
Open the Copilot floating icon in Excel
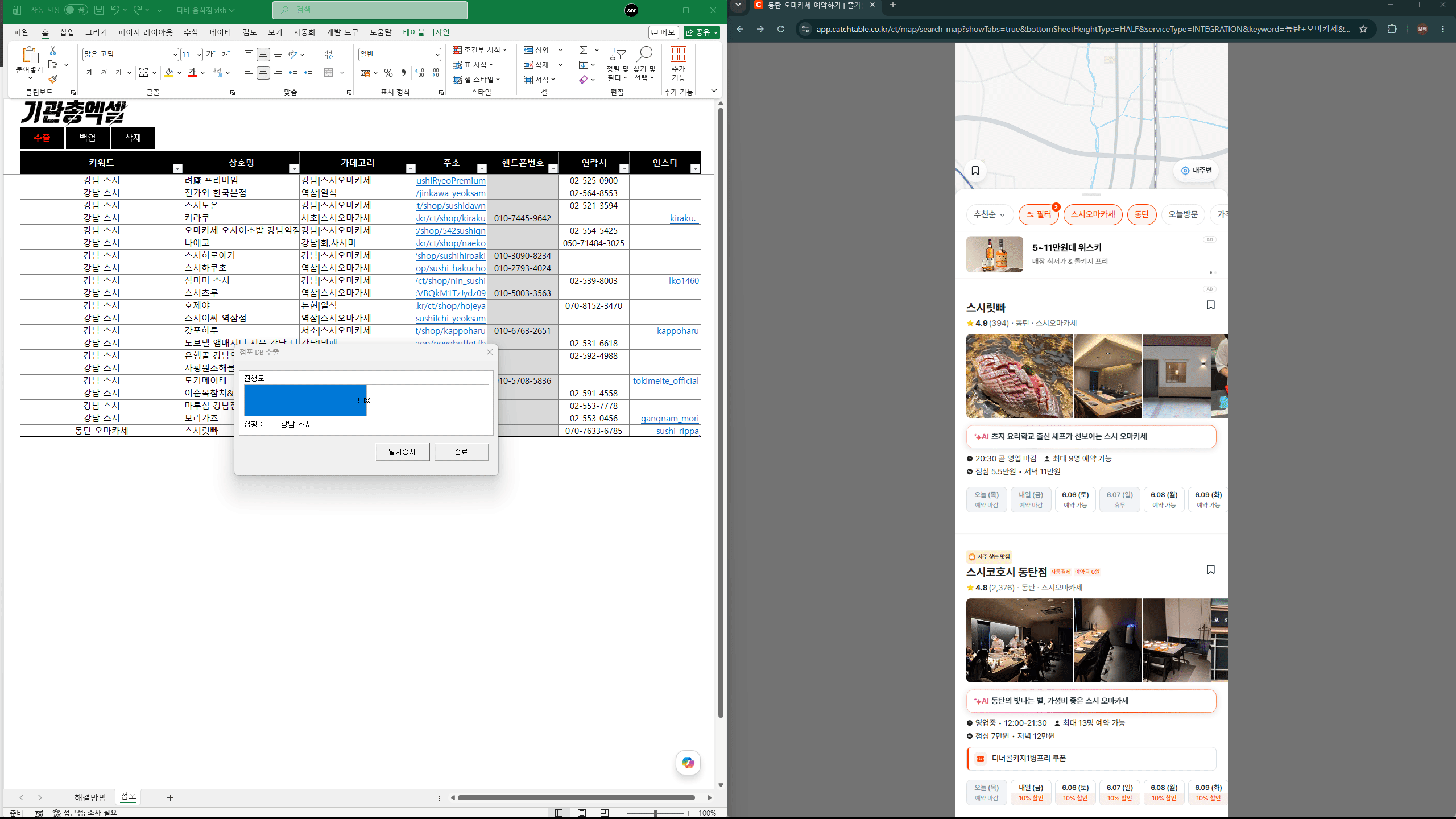(x=688, y=763)
